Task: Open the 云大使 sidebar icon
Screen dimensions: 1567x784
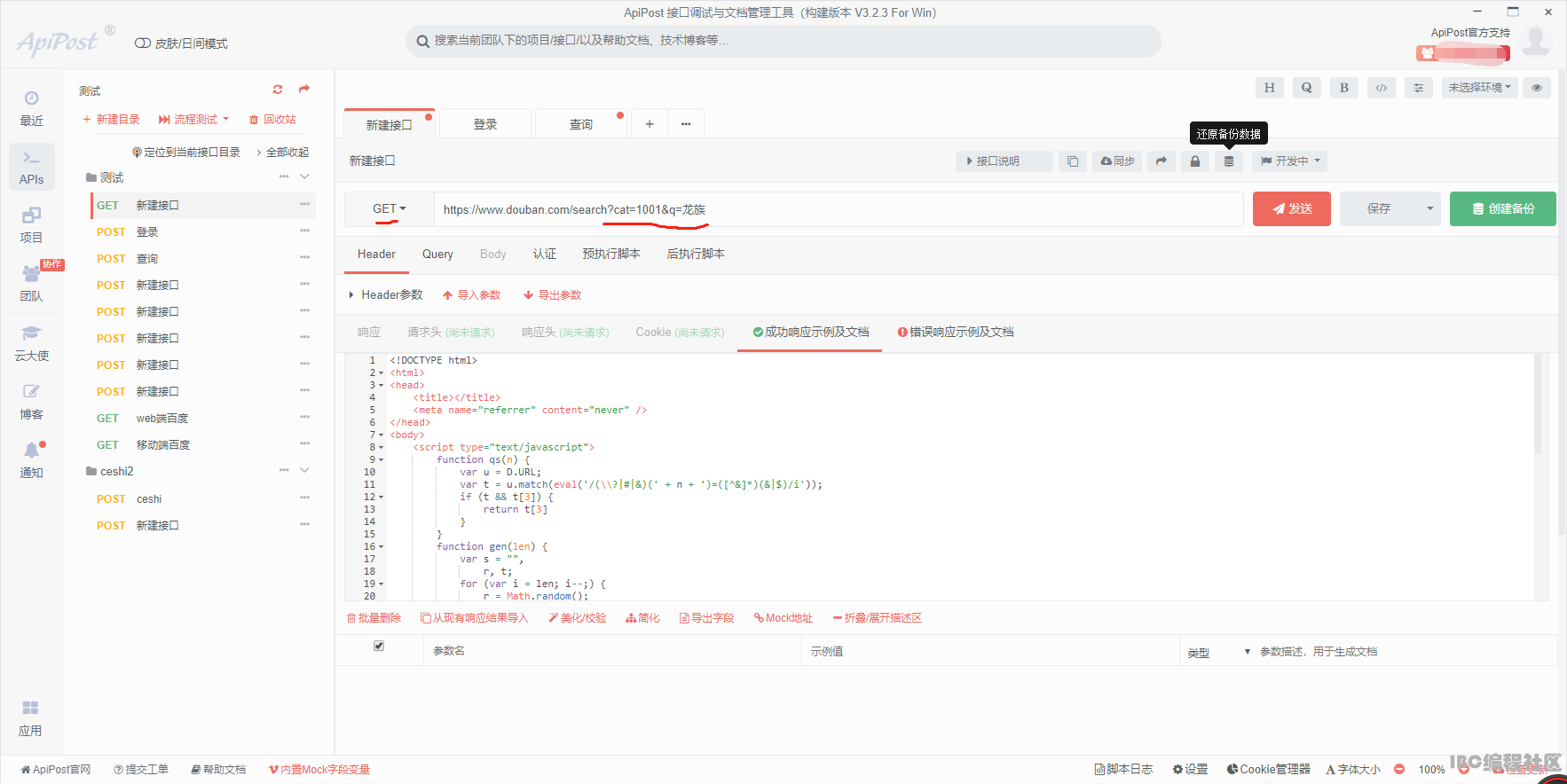Action: [x=31, y=343]
